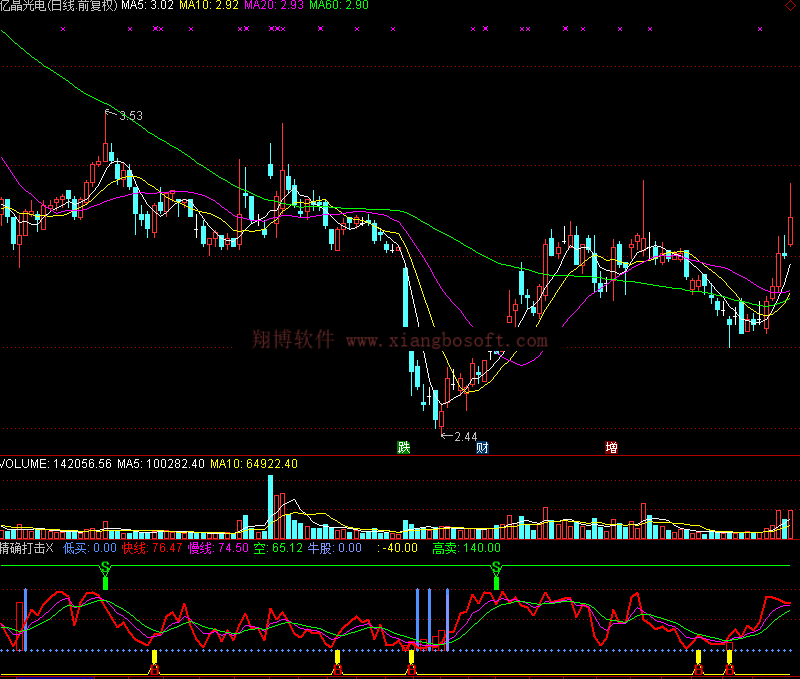
Task: Select the MA5 3.02 indicator label
Action: 148,6
